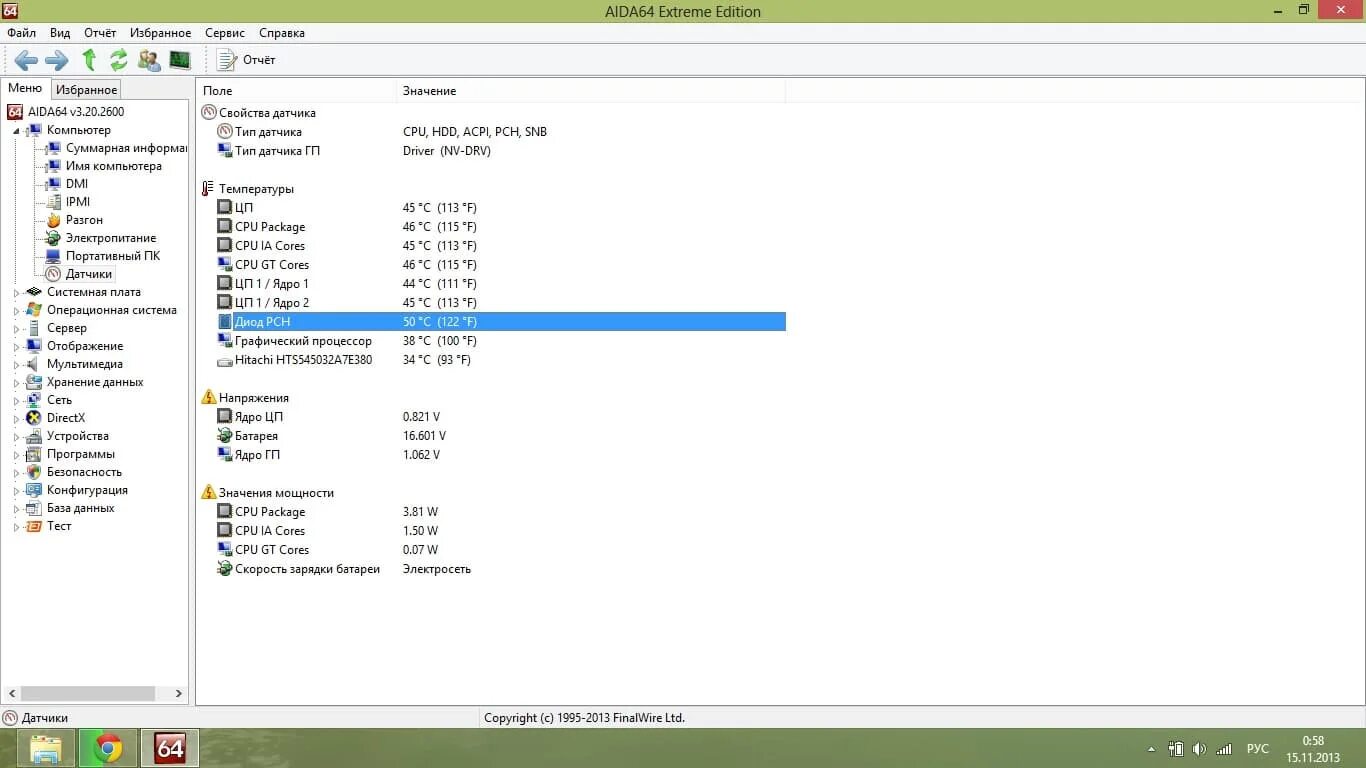
Task: Open File Explorer from the taskbar
Action: 46,748
